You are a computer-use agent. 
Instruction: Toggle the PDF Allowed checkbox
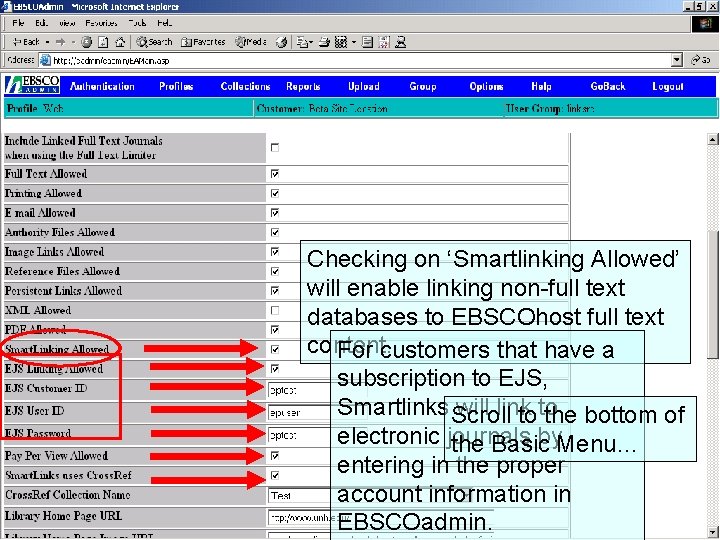point(275,330)
